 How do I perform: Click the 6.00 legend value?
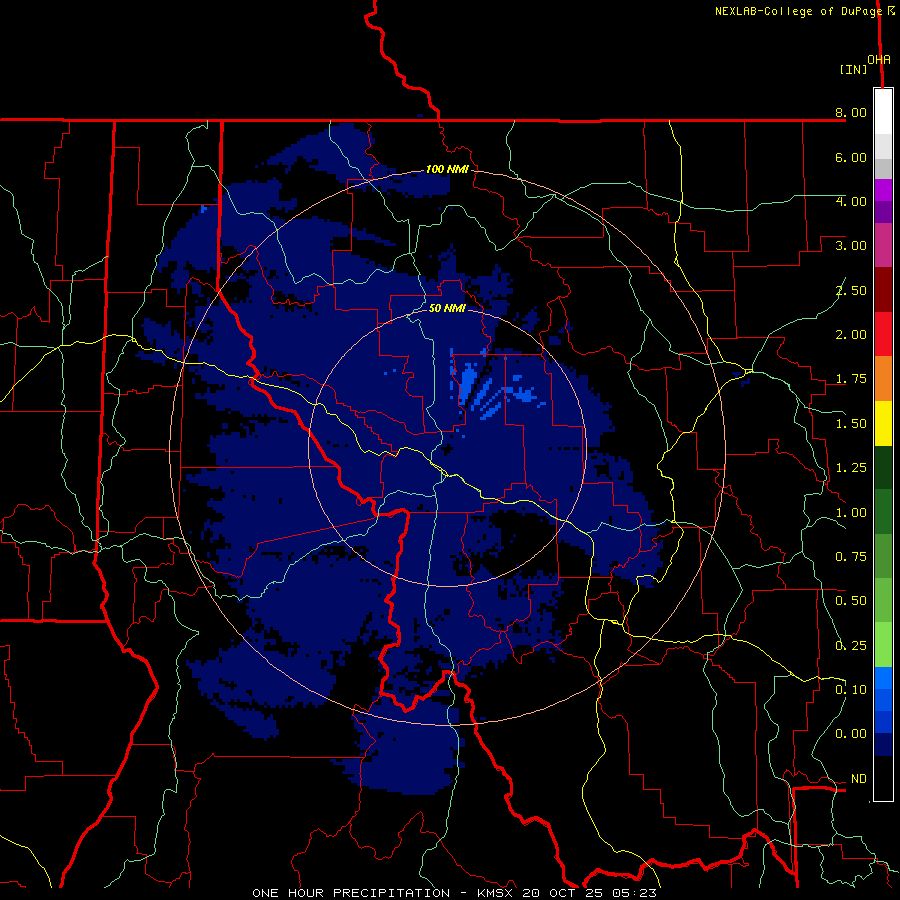[851, 157]
